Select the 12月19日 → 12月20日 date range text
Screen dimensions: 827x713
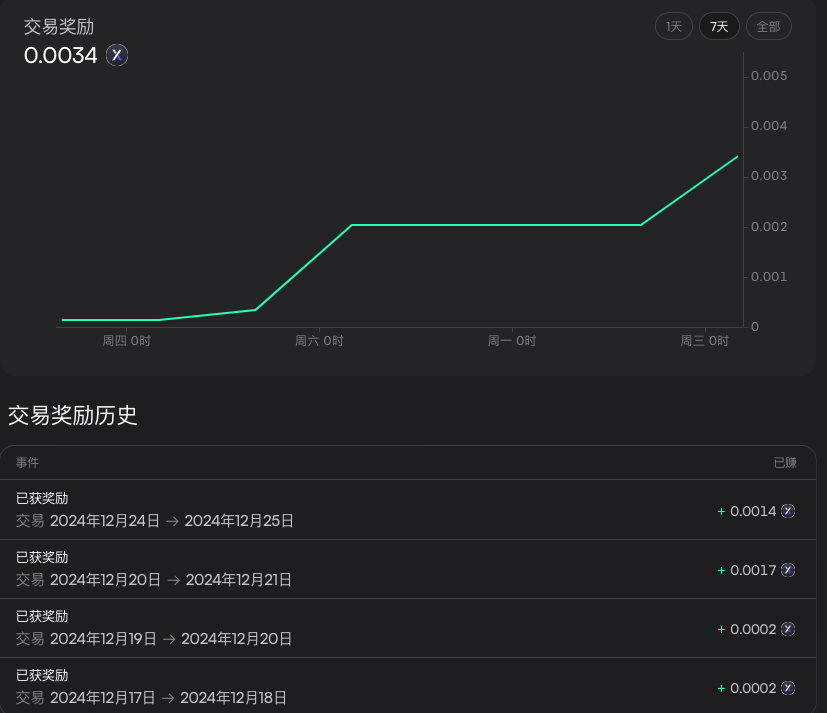[171, 639]
